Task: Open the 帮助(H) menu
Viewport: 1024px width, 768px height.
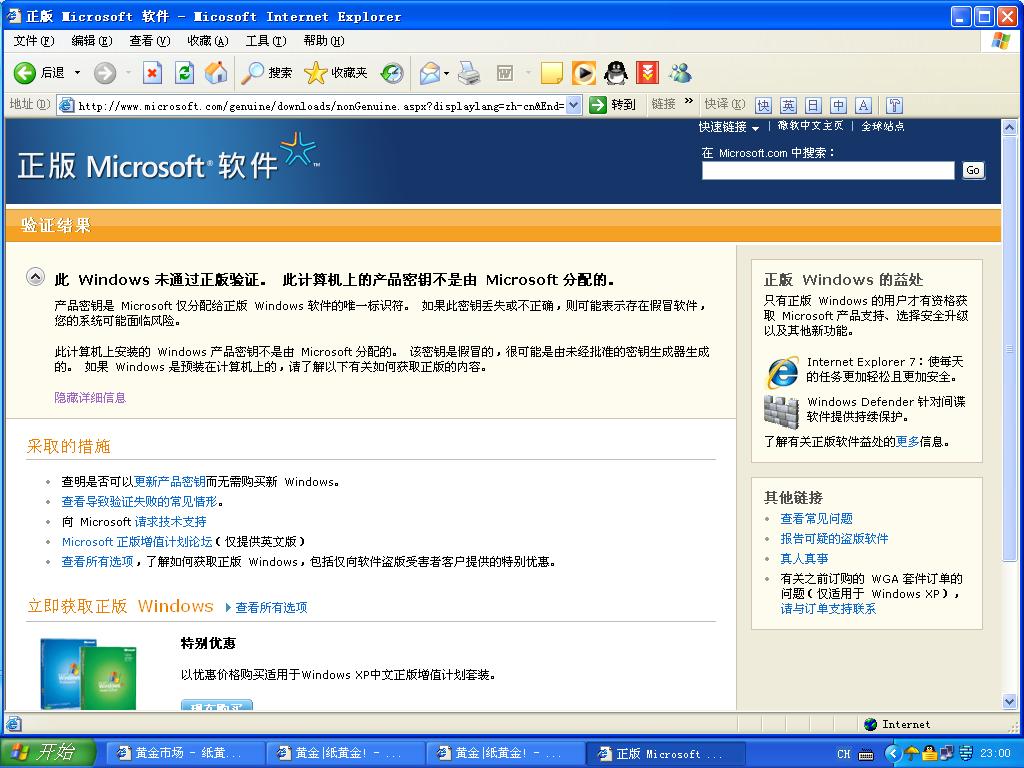Action: pyautogui.click(x=324, y=40)
